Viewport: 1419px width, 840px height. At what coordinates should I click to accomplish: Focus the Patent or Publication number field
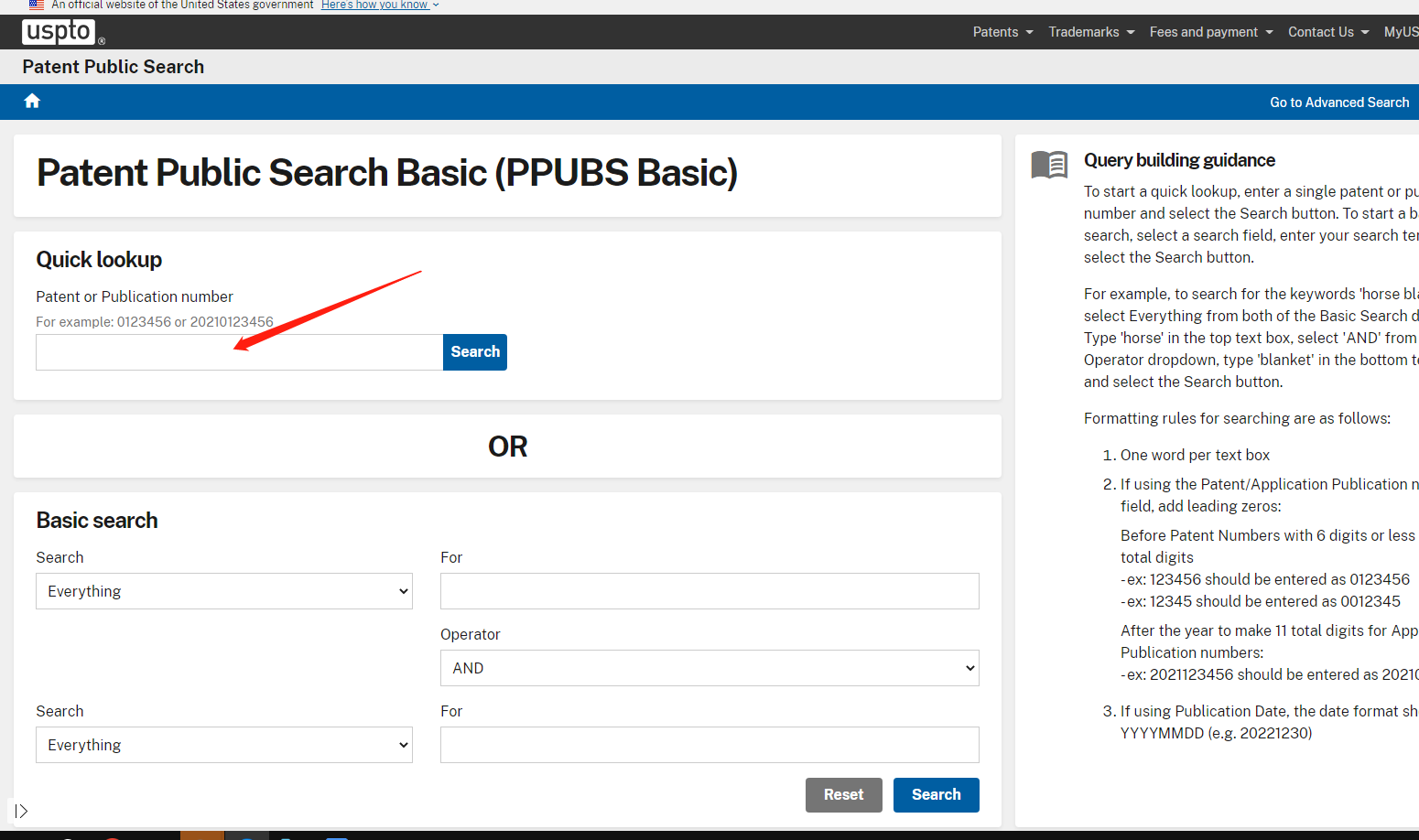point(239,352)
